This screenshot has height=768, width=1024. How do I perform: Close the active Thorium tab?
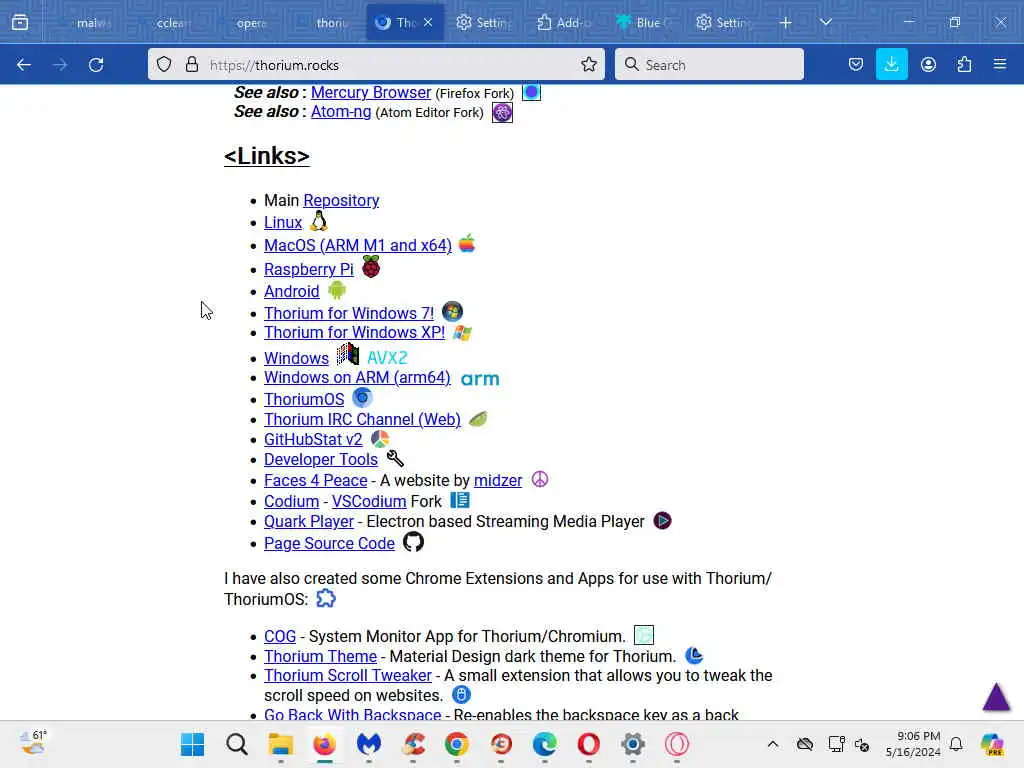(x=428, y=23)
